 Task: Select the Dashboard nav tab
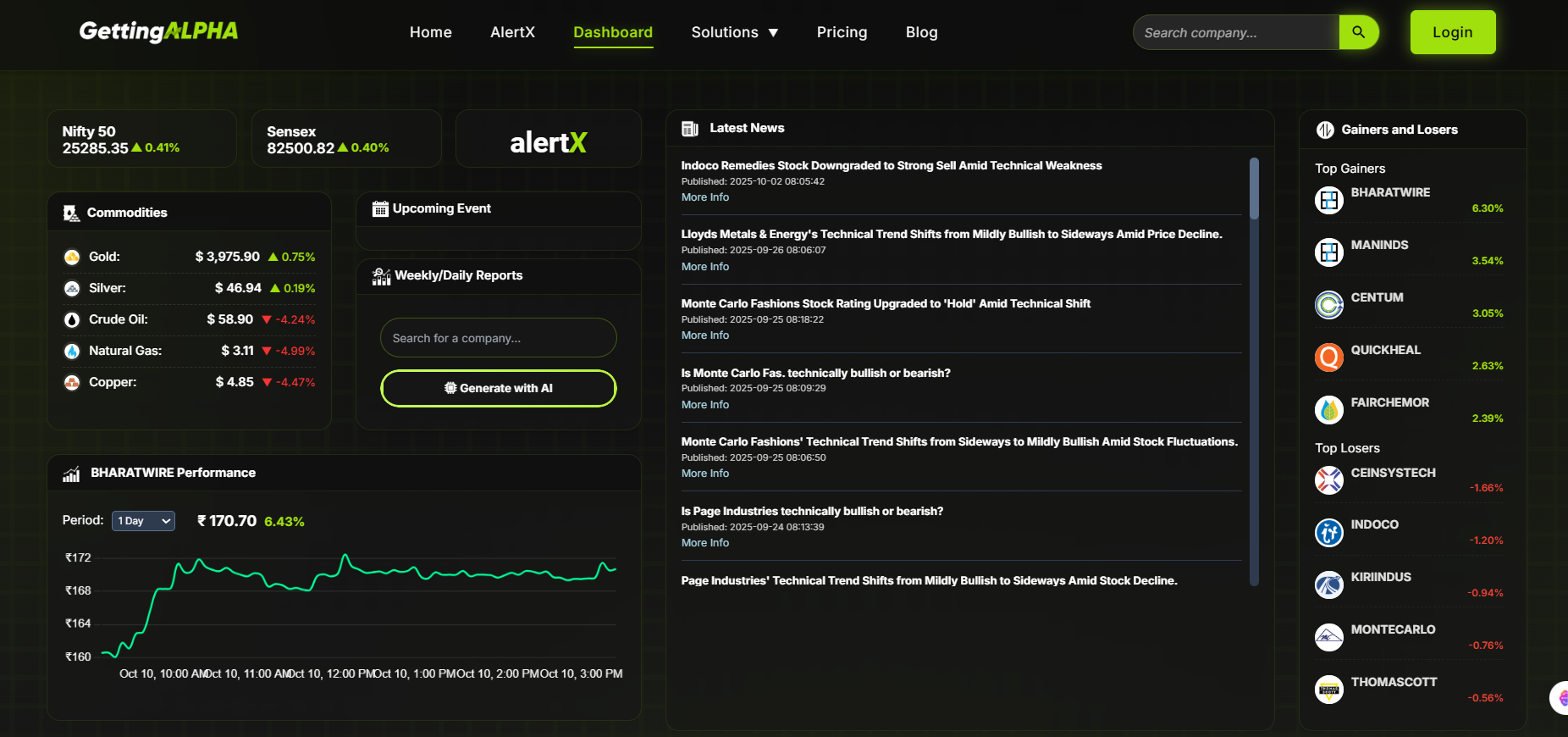pyautogui.click(x=613, y=32)
